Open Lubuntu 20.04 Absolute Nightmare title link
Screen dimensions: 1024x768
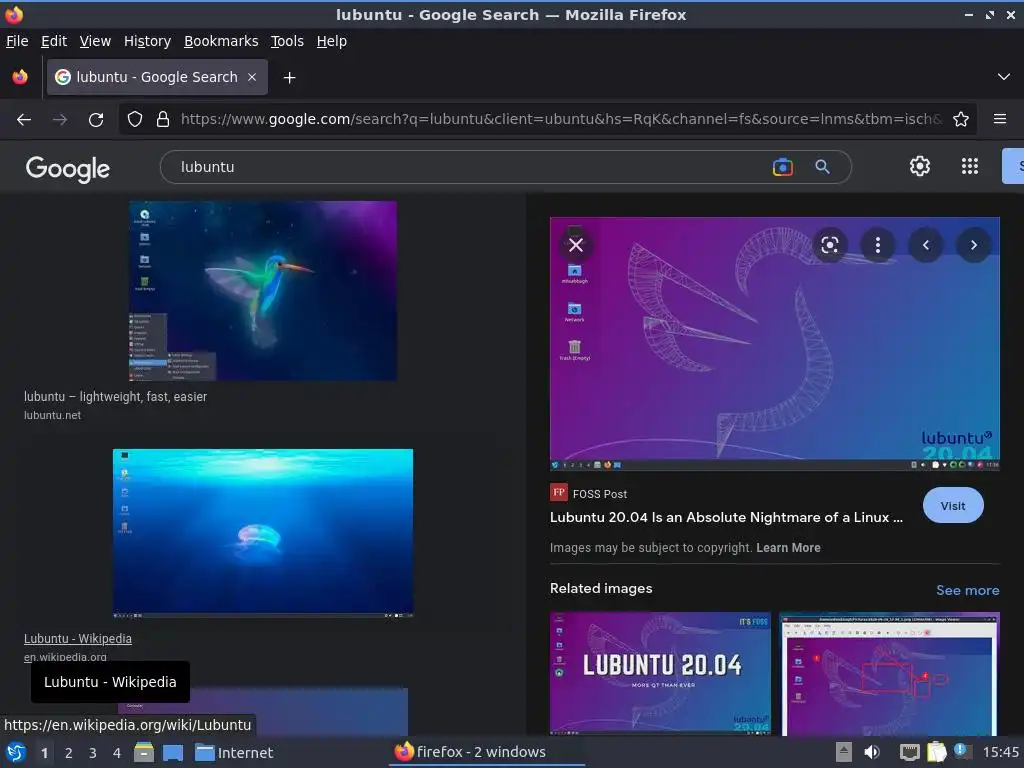tap(726, 517)
